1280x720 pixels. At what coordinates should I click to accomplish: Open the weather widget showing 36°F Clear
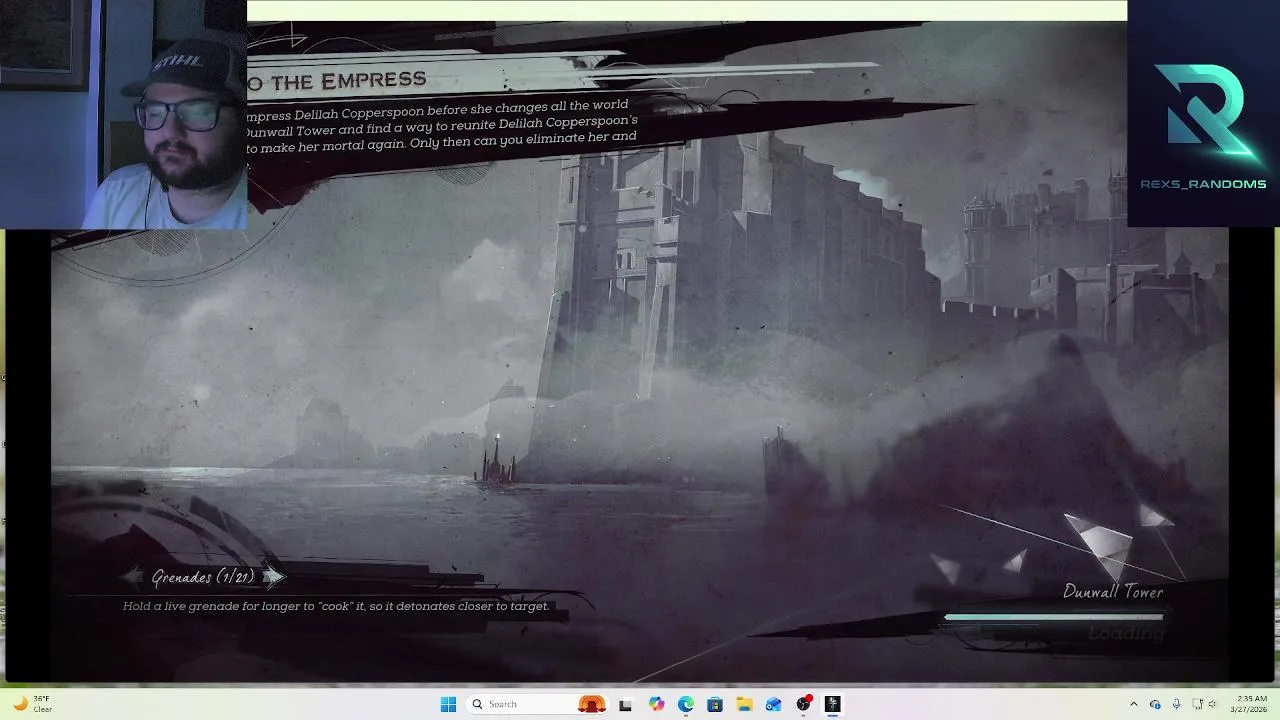click(x=32, y=704)
